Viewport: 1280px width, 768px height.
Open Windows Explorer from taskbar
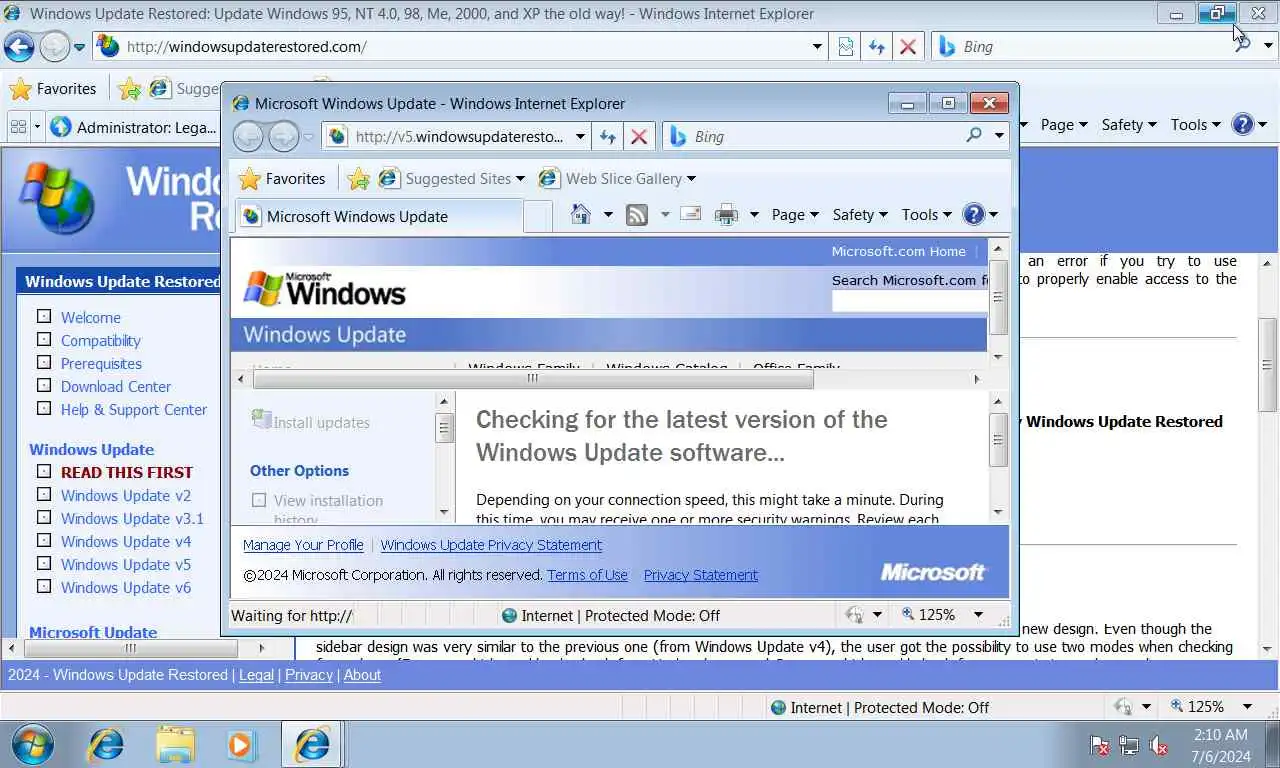point(174,745)
